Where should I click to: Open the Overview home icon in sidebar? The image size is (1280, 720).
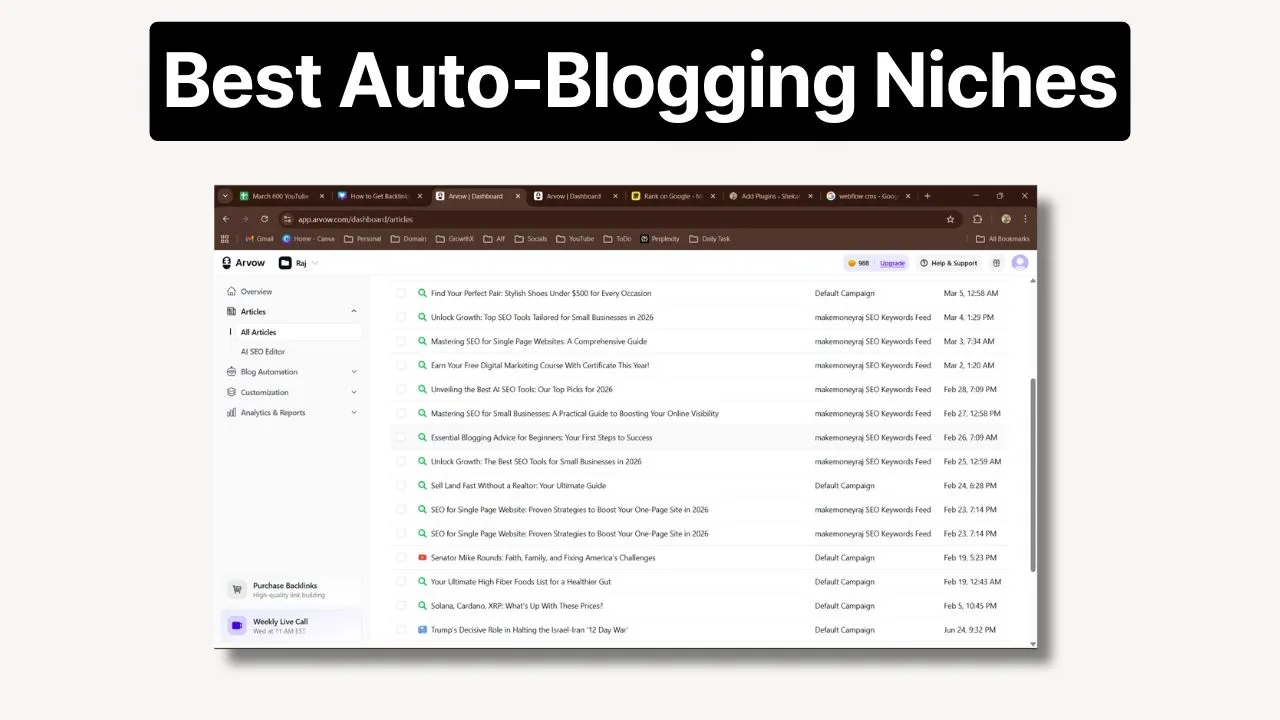[232, 292]
